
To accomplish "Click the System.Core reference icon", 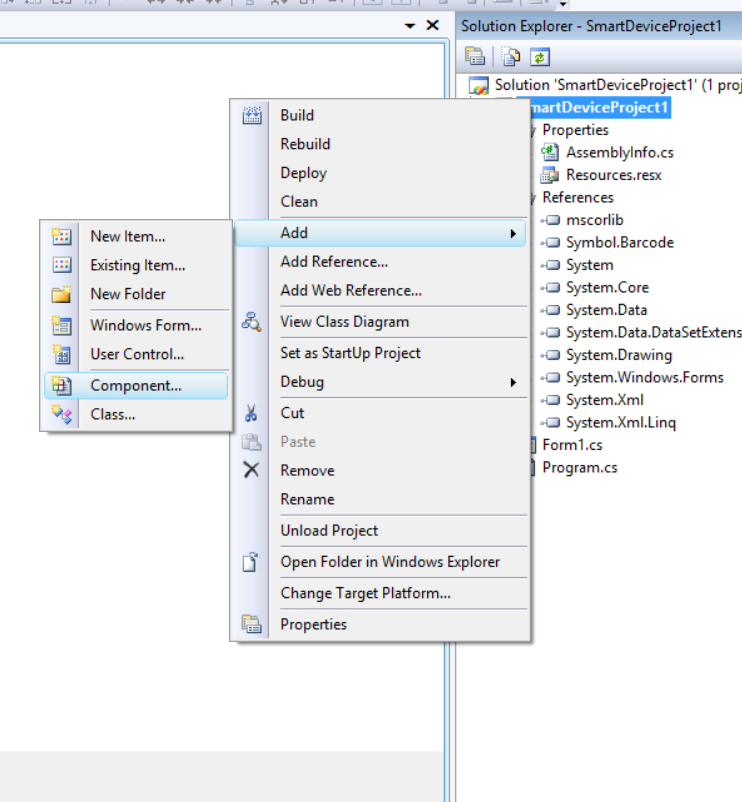I will [551, 287].
